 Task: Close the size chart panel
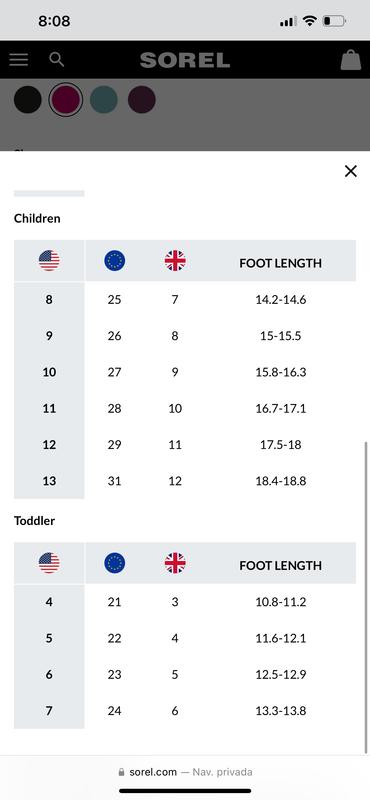point(351,171)
